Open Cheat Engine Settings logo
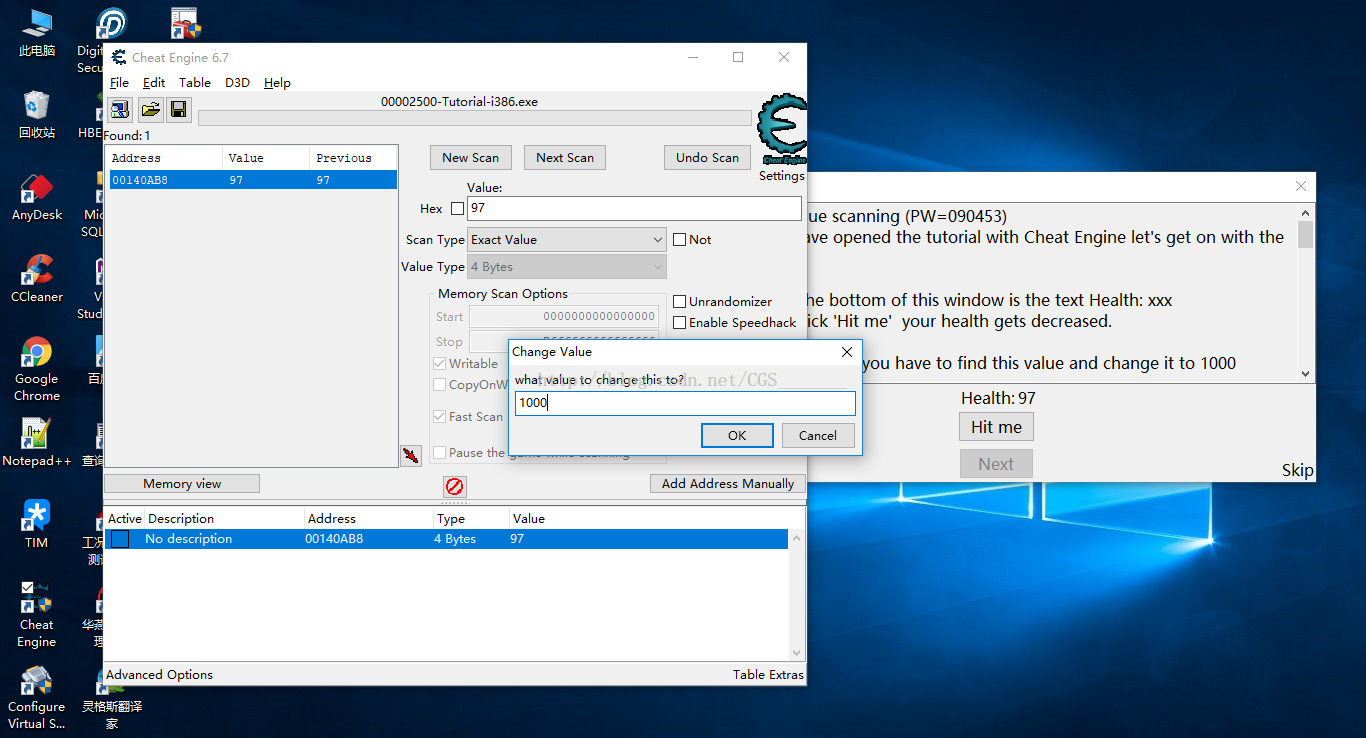Screen dimensions: 1366x738 pos(781,135)
